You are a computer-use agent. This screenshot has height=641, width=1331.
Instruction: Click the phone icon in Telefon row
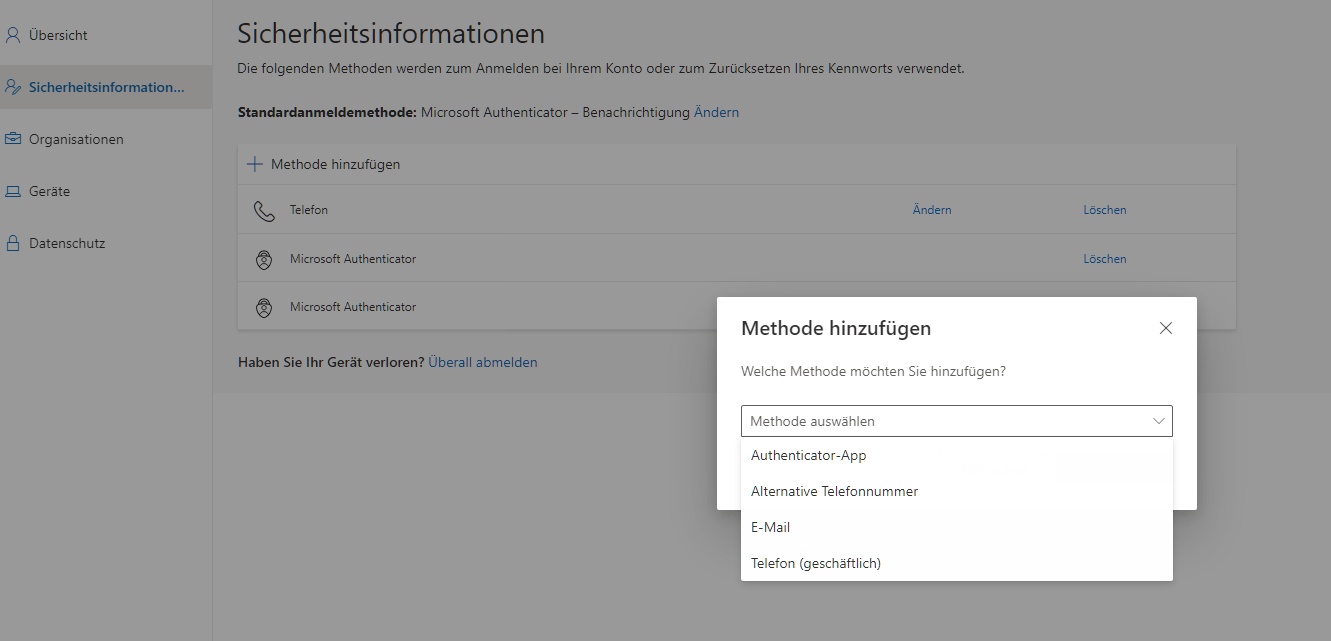click(x=264, y=211)
